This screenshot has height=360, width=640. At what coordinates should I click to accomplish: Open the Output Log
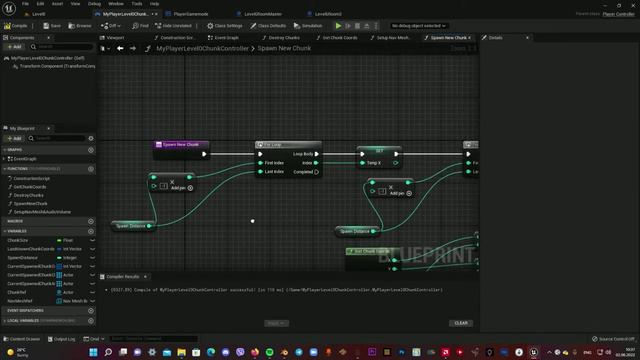pos(62,339)
